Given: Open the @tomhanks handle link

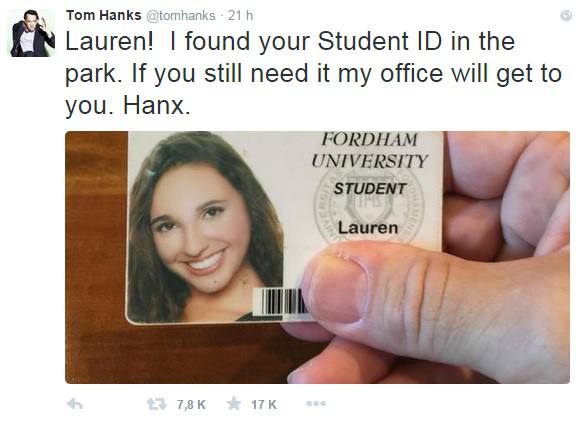Looking at the screenshot, I should pyautogui.click(x=181, y=16).
